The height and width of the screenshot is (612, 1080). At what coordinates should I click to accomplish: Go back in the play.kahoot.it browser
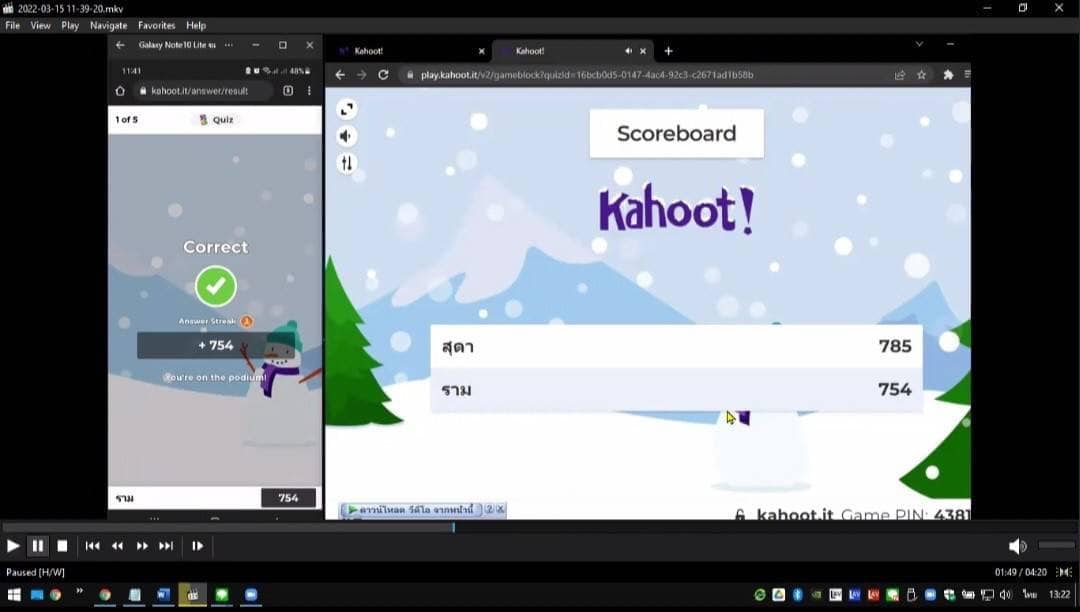(340, 74)
